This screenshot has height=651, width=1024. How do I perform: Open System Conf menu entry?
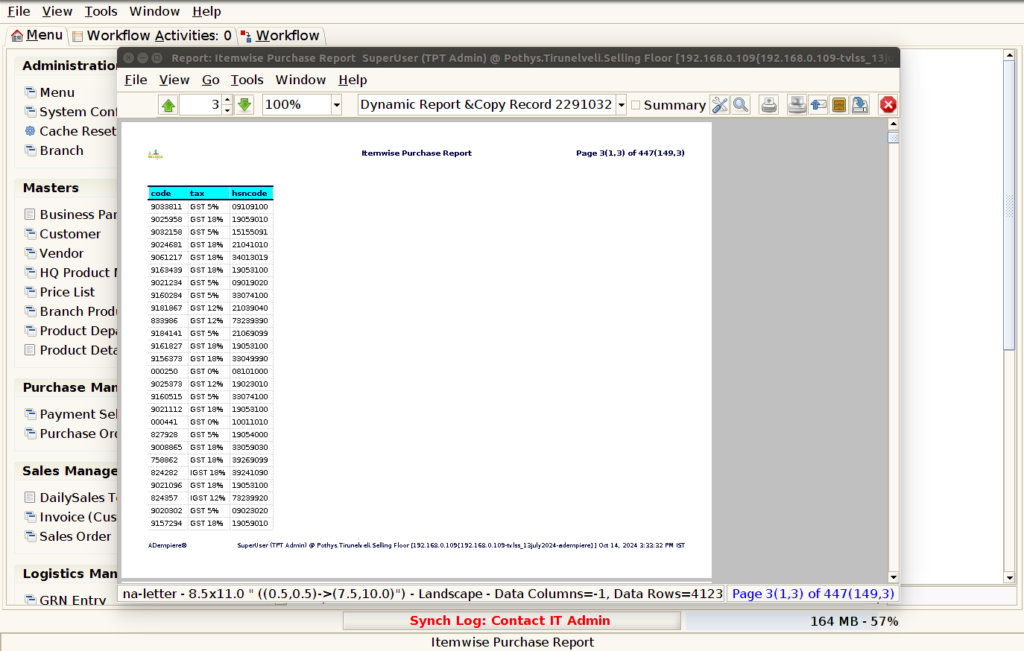click(x=78, y=112)
